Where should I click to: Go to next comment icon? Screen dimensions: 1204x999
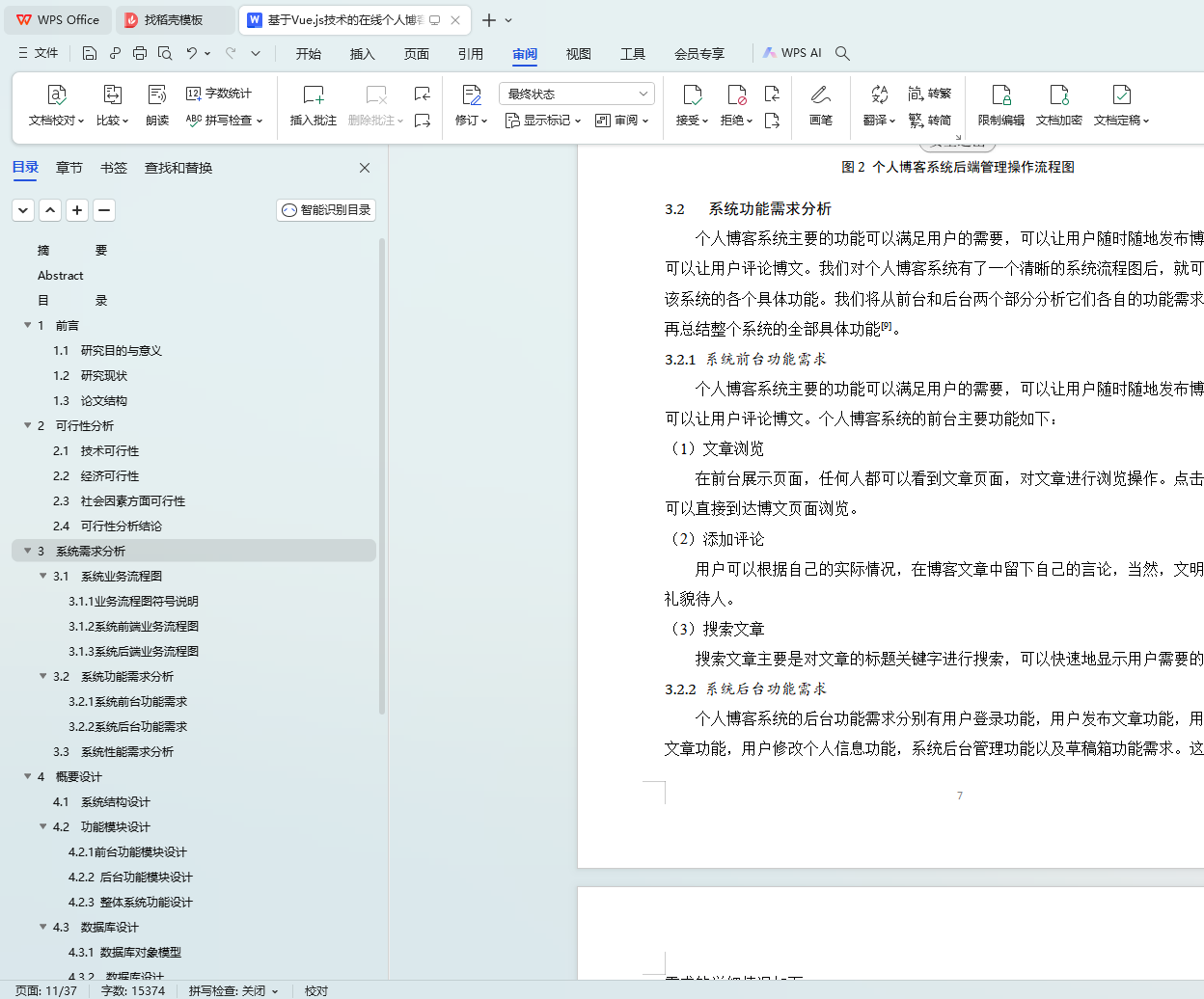(423, 121)
